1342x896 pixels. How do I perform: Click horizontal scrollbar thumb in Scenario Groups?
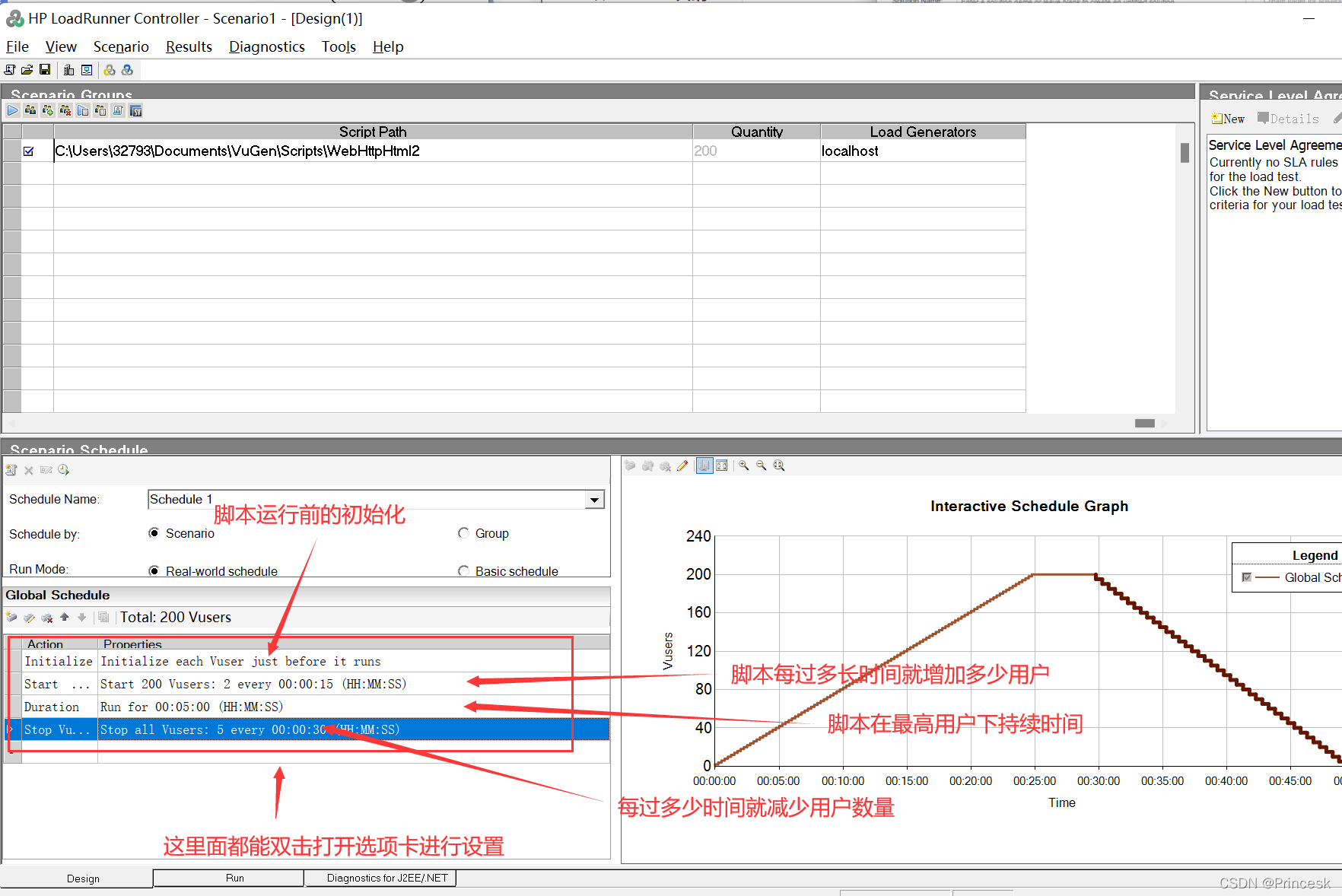pos(1144,423)
